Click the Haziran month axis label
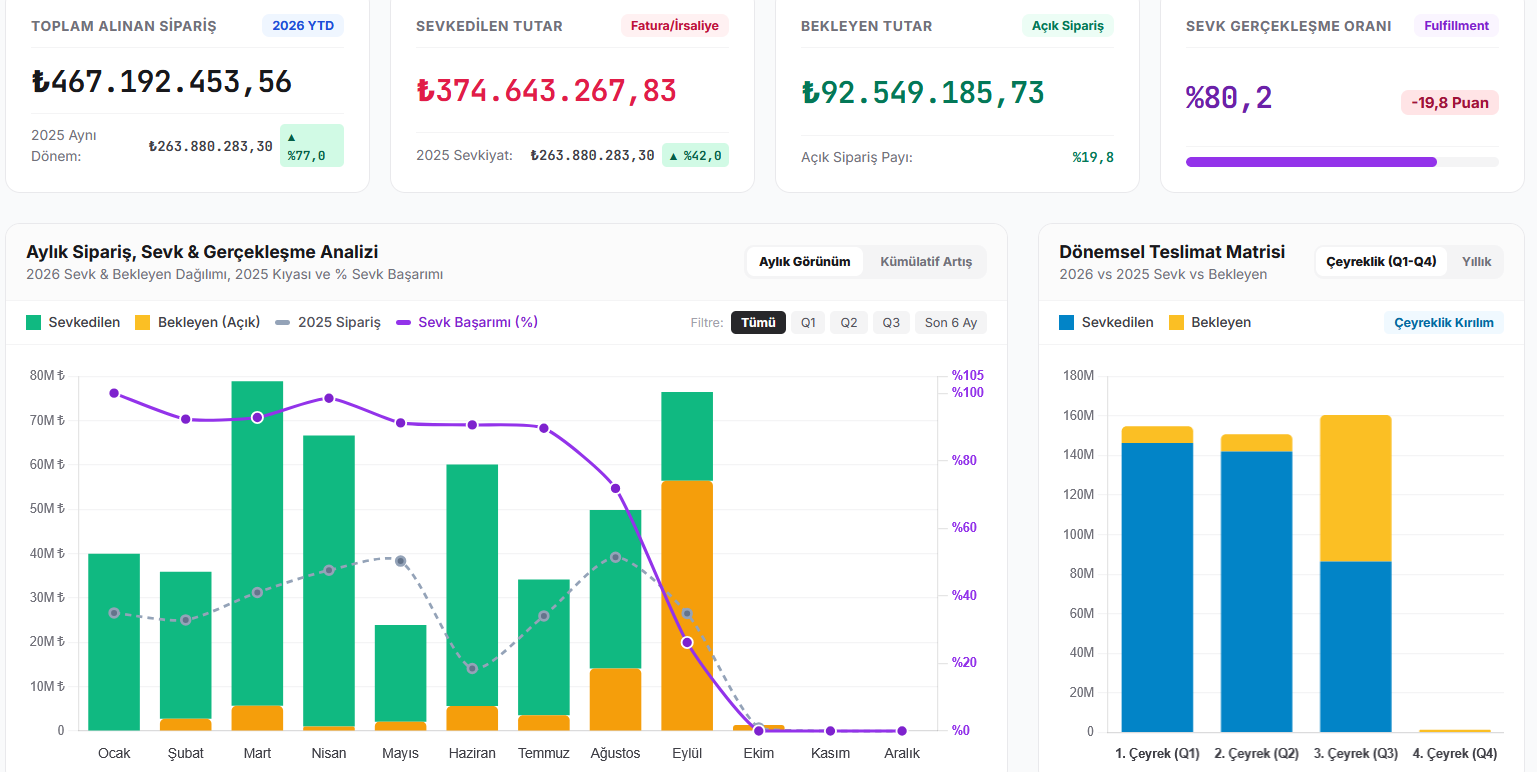The image size is (1537, 772). coord(472,753)
